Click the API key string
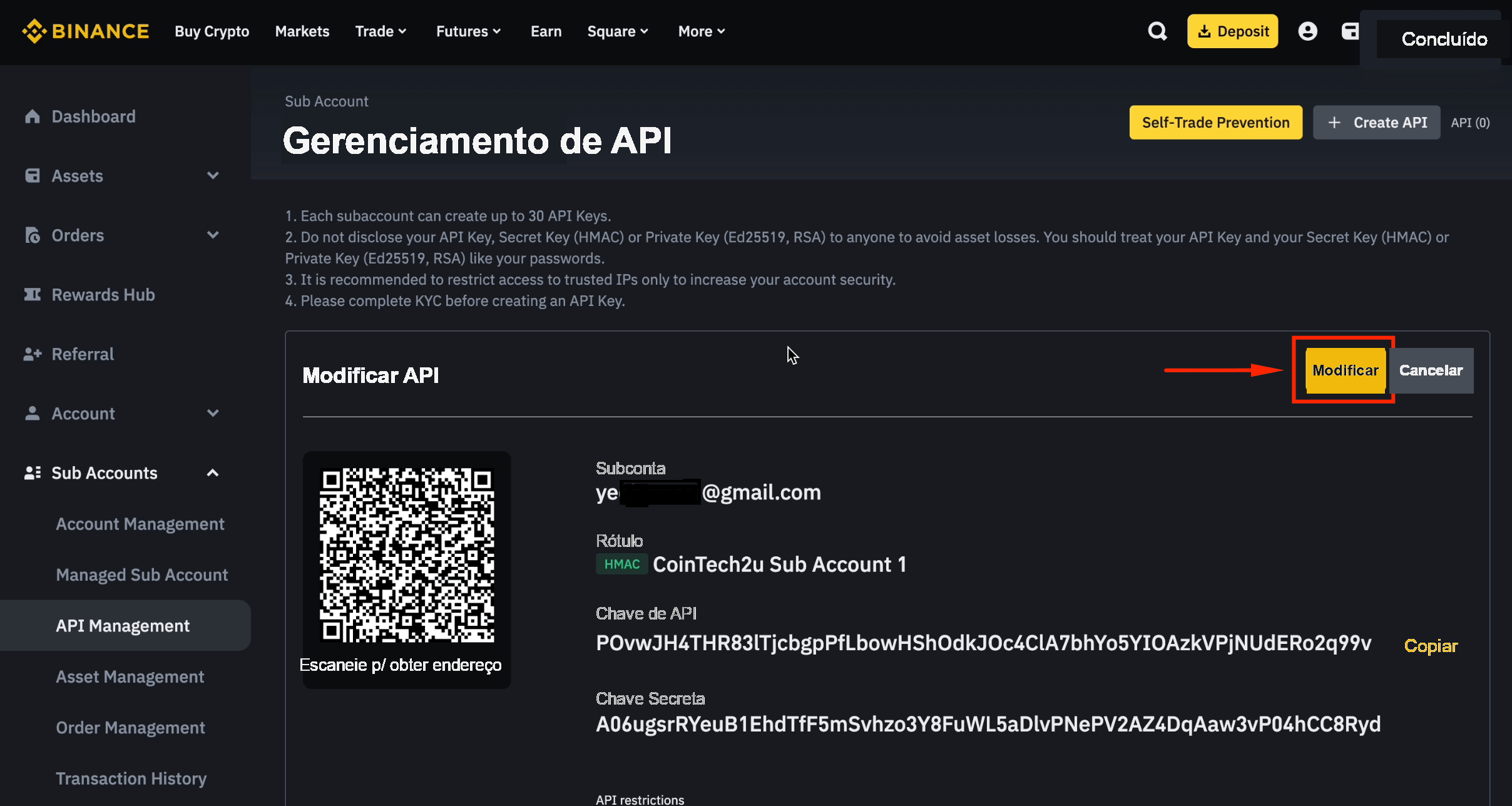 click(984, 643)
